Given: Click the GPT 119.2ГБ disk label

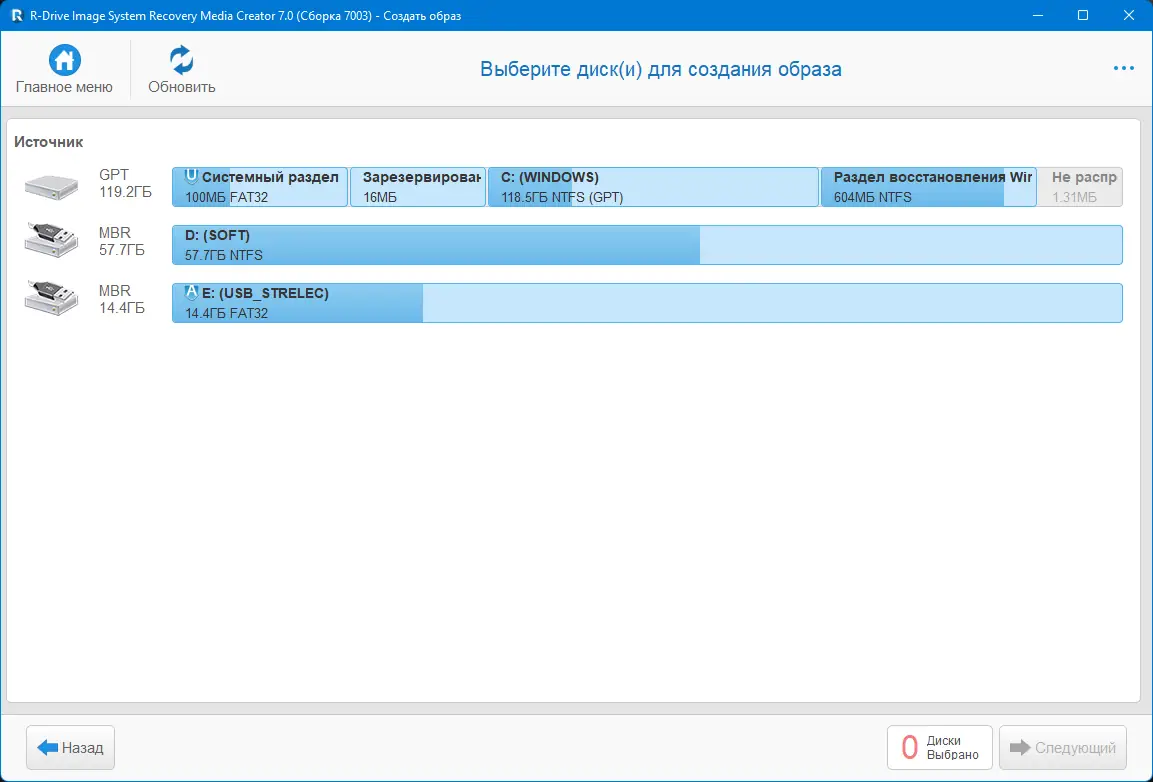Looking at the screenshot, I should 125,183.
